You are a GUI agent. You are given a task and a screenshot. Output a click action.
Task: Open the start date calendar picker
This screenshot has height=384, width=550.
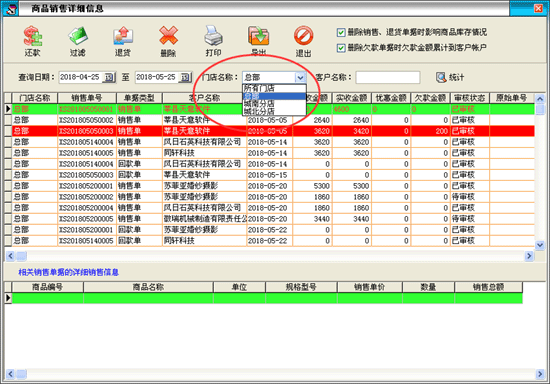(109, 77)
